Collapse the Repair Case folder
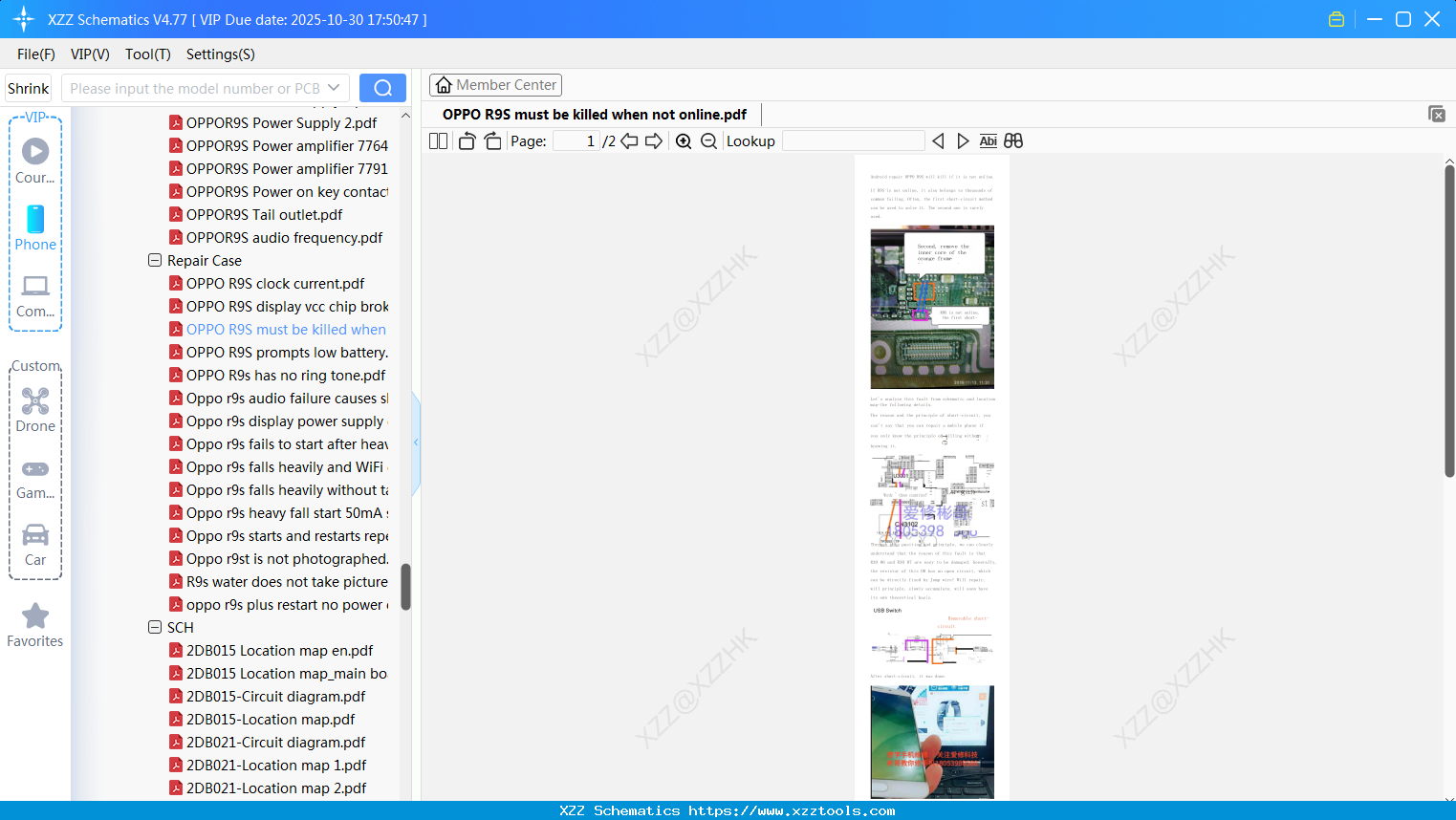1456x820 pixels. click(x=155, y=260)
